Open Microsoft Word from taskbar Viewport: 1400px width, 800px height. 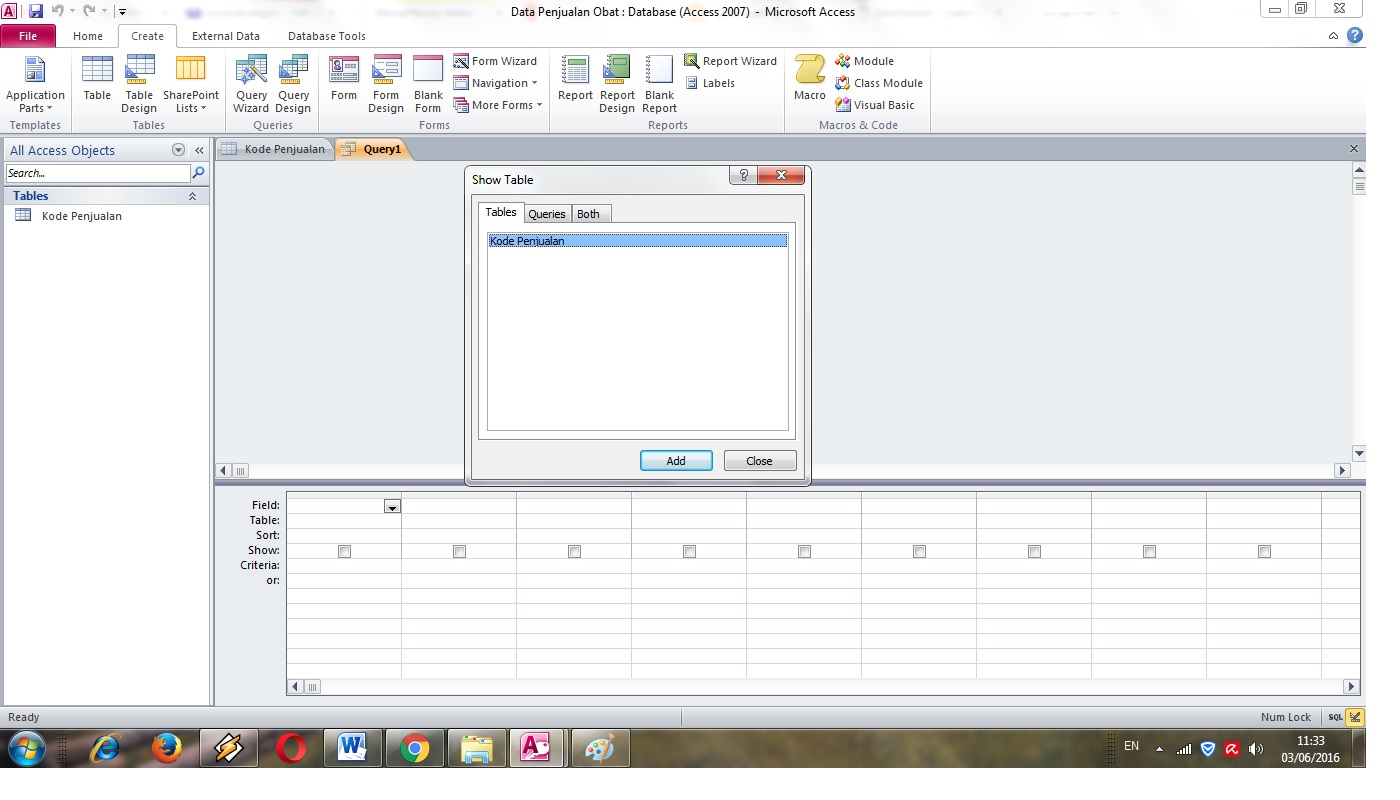tap(352, 748)
